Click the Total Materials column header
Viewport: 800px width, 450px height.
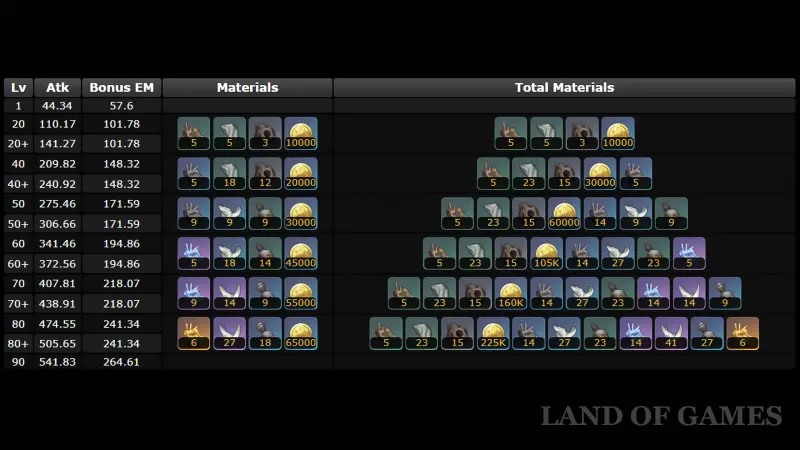[564, 88]
